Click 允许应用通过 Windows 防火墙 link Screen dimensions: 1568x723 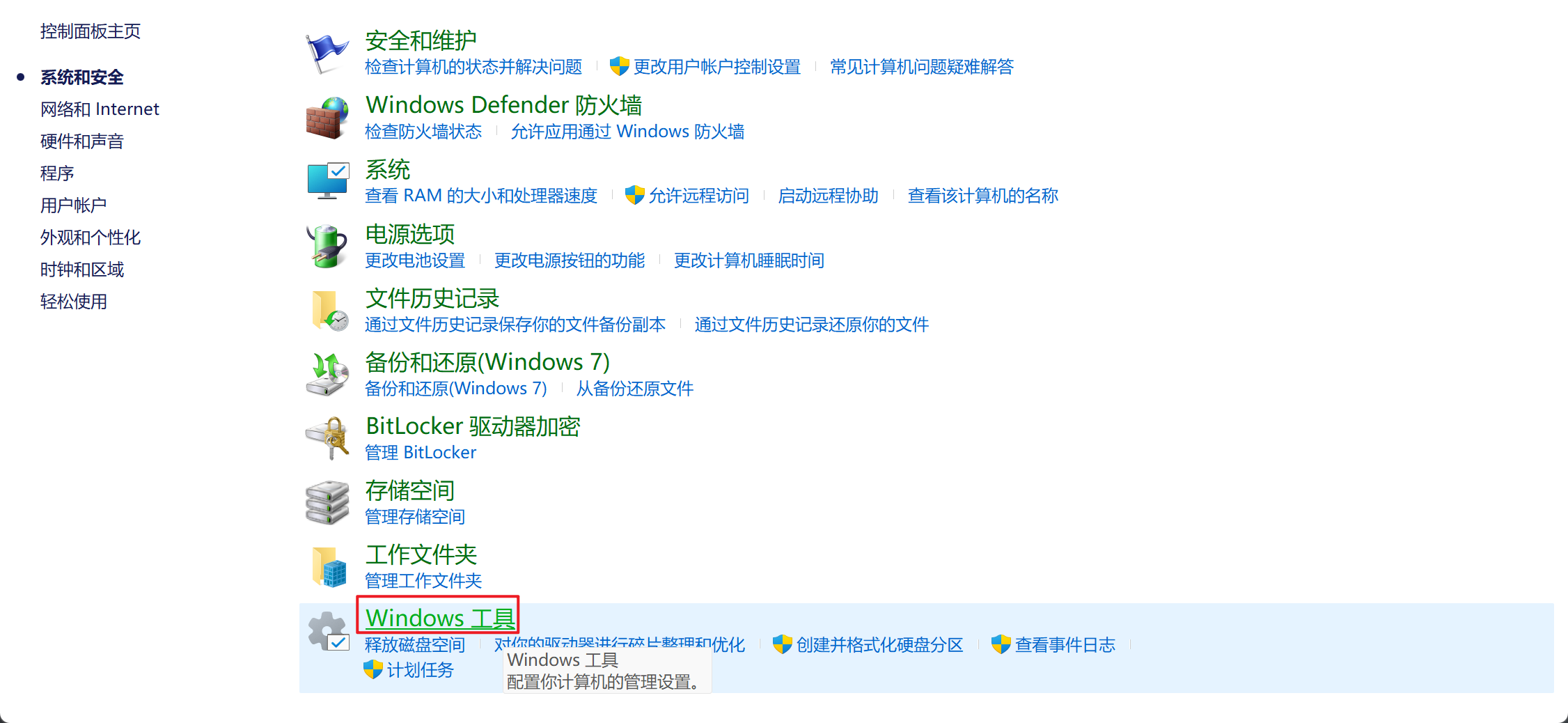point(627,131)
